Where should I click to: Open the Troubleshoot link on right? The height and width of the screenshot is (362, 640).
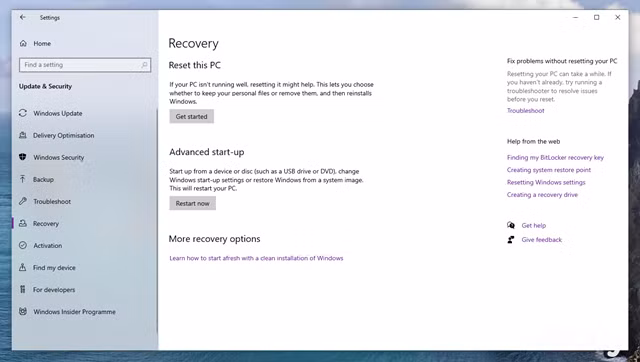click(x=525, y=111)
